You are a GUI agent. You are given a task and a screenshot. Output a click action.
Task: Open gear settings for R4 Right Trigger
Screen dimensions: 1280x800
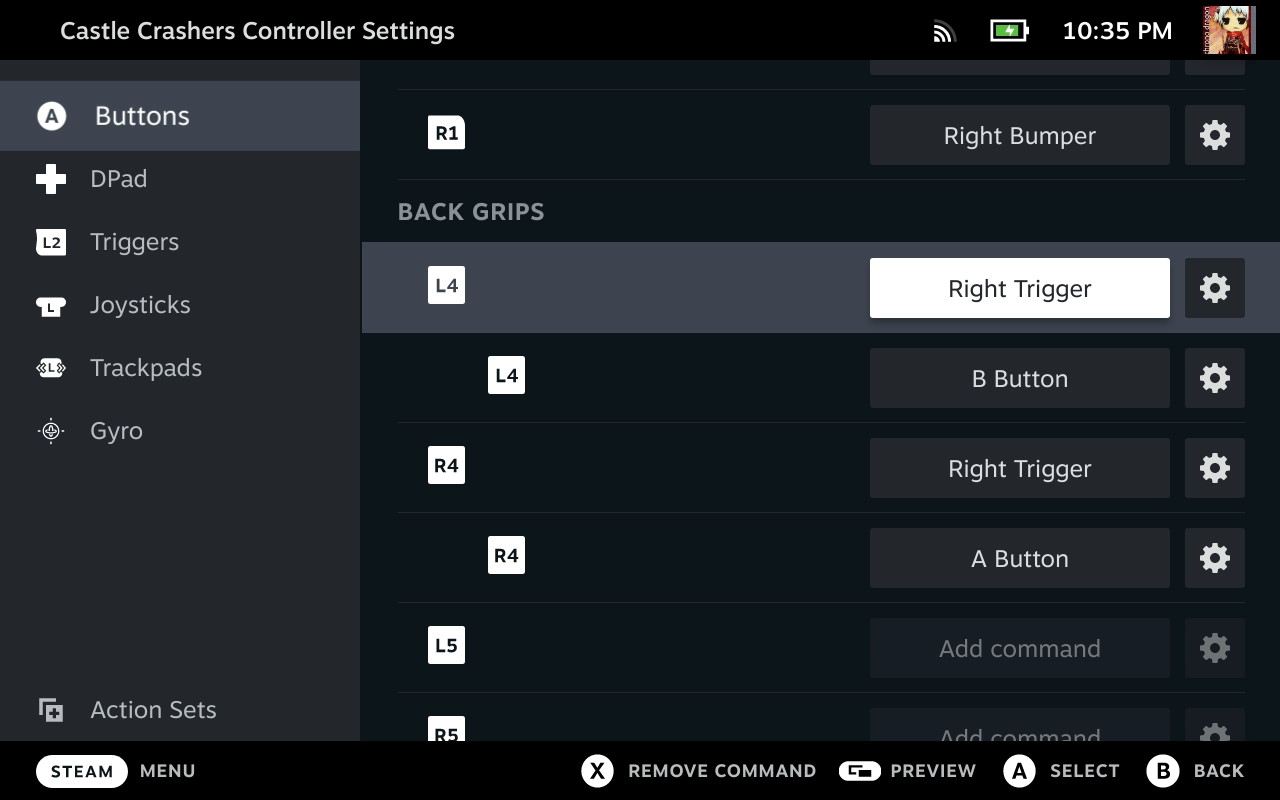[1214, 468]
